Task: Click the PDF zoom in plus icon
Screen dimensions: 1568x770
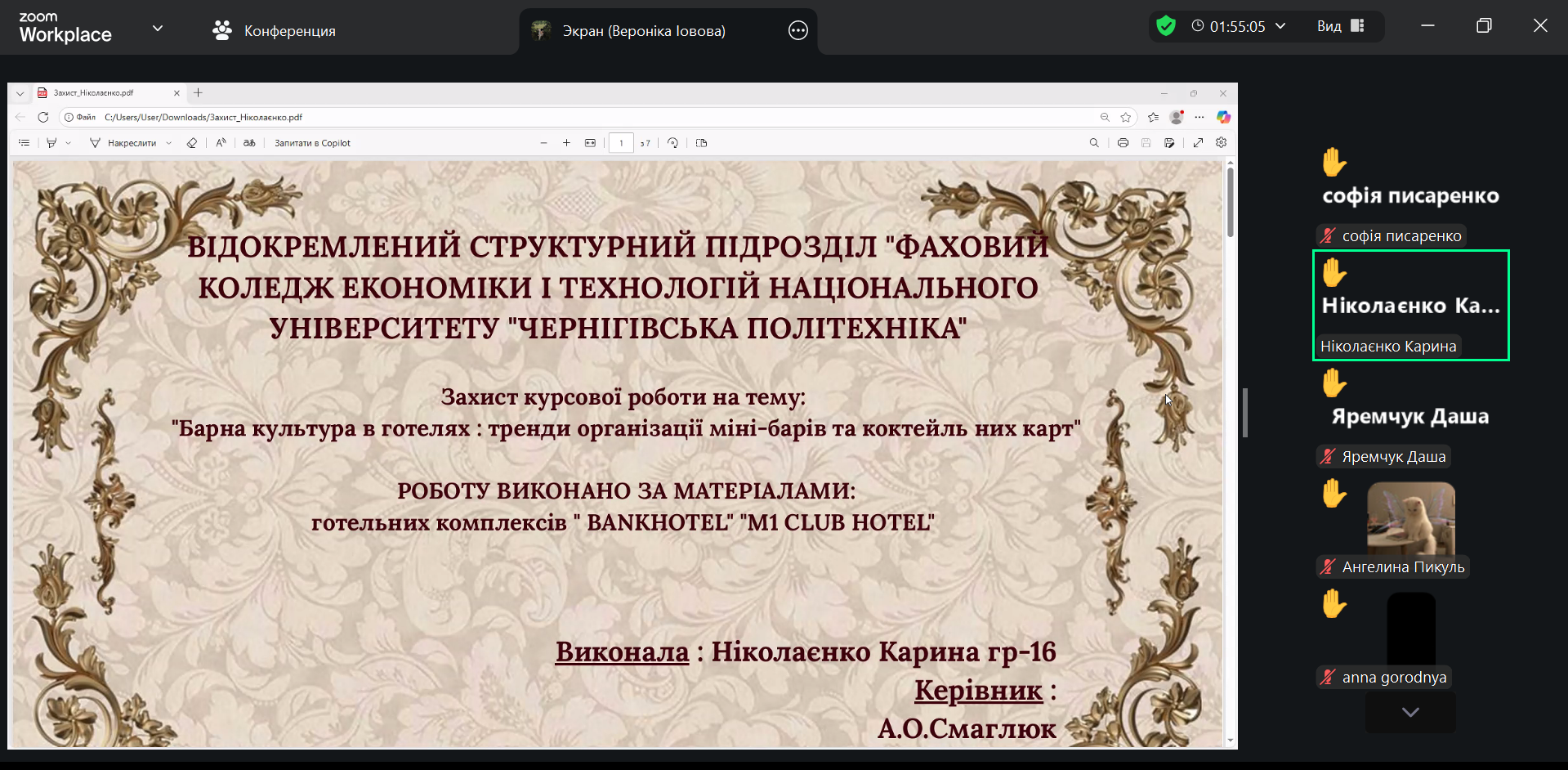Action: point(566,143)
